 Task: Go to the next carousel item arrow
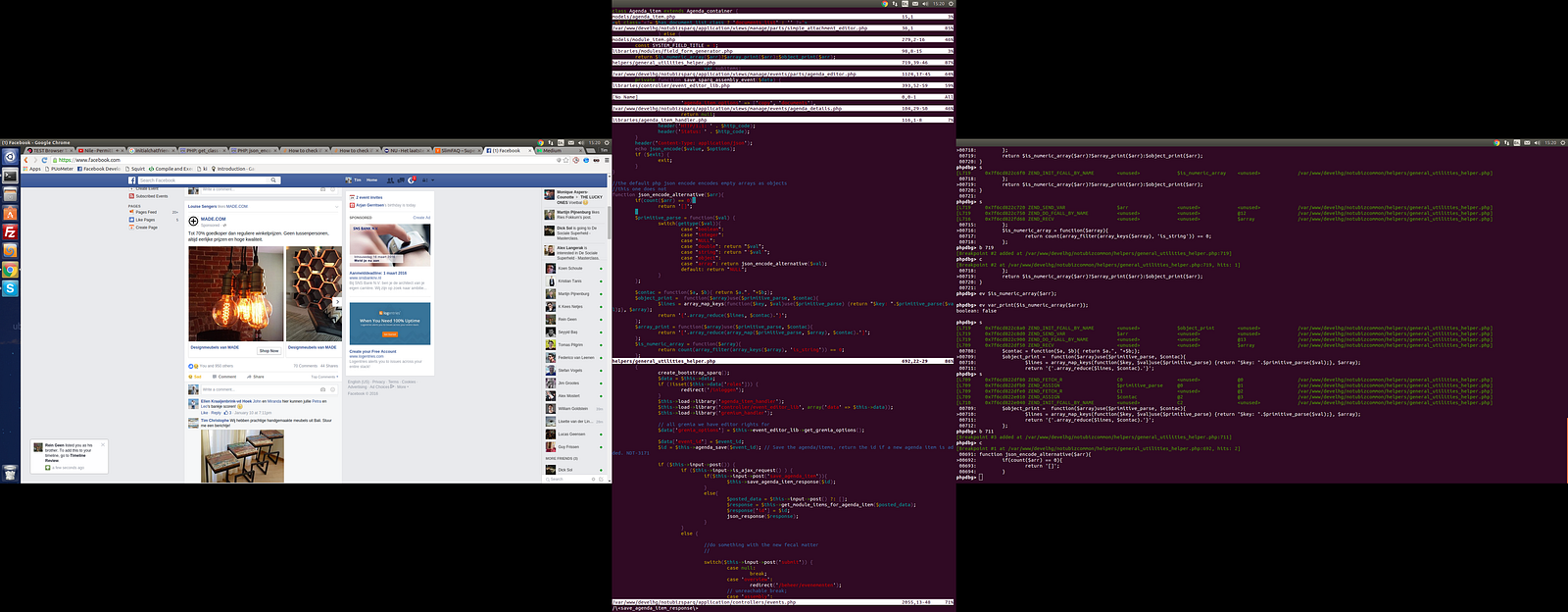pyautogui.click(x=337, y=301)
